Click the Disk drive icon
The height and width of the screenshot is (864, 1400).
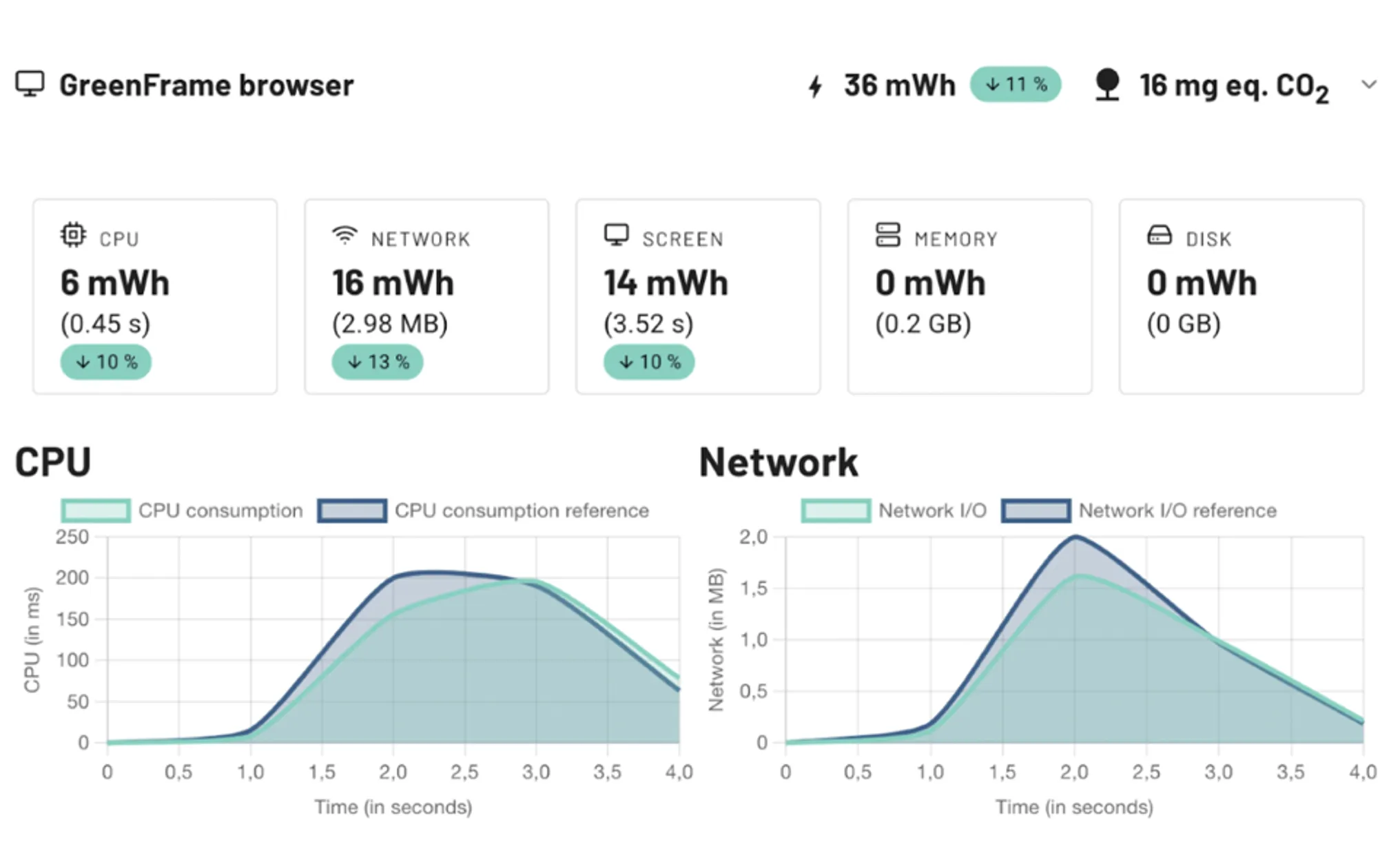point(1159,236)
